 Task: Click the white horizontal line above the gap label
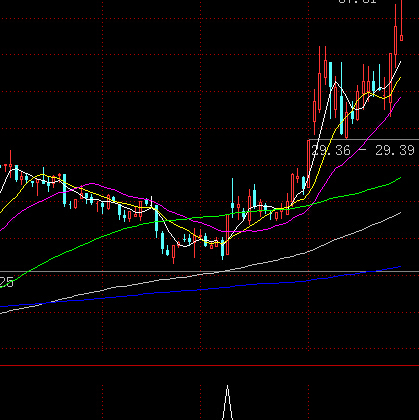[364, 139]
